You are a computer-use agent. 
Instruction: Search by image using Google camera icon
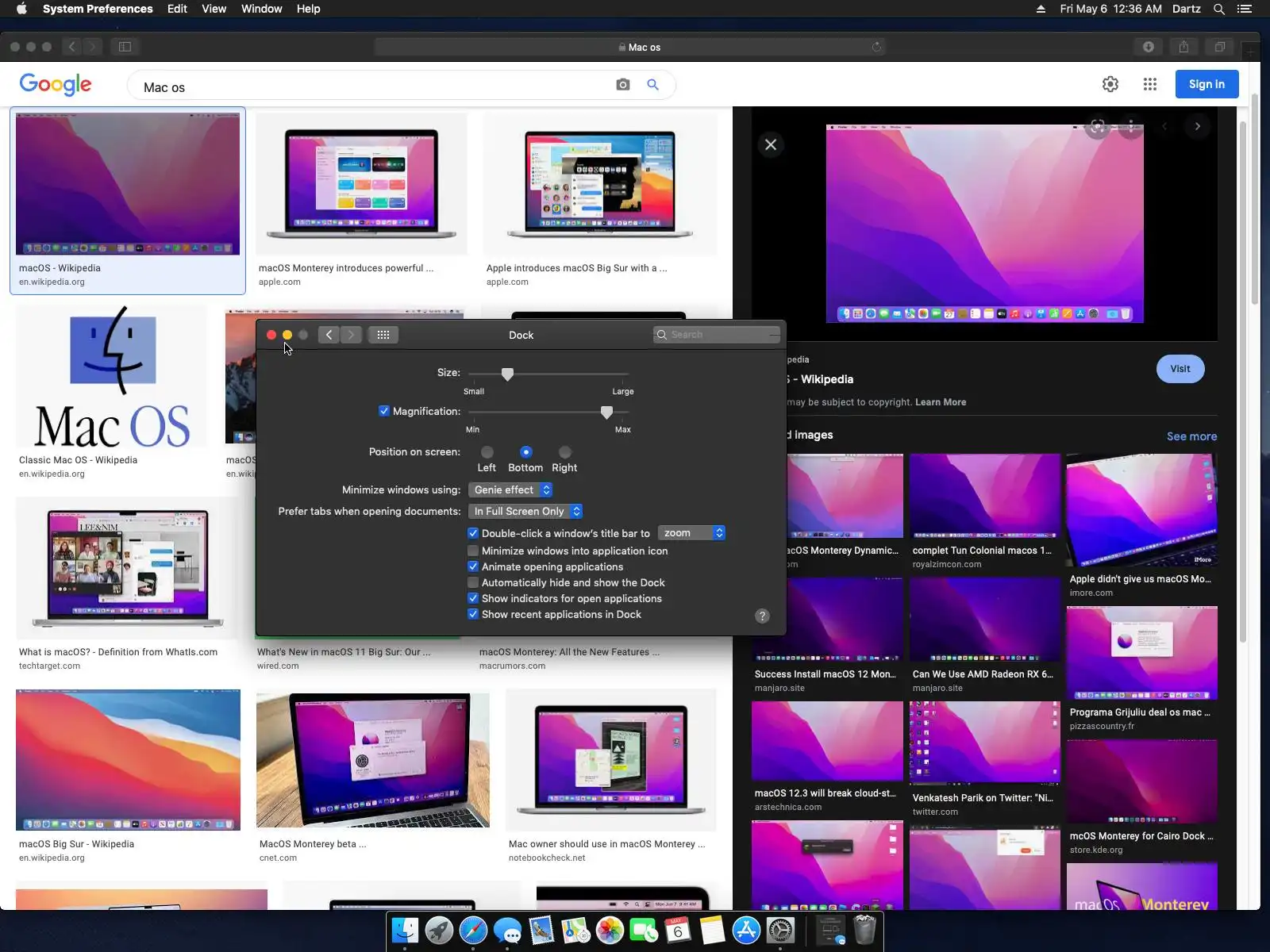click(623, 85)
